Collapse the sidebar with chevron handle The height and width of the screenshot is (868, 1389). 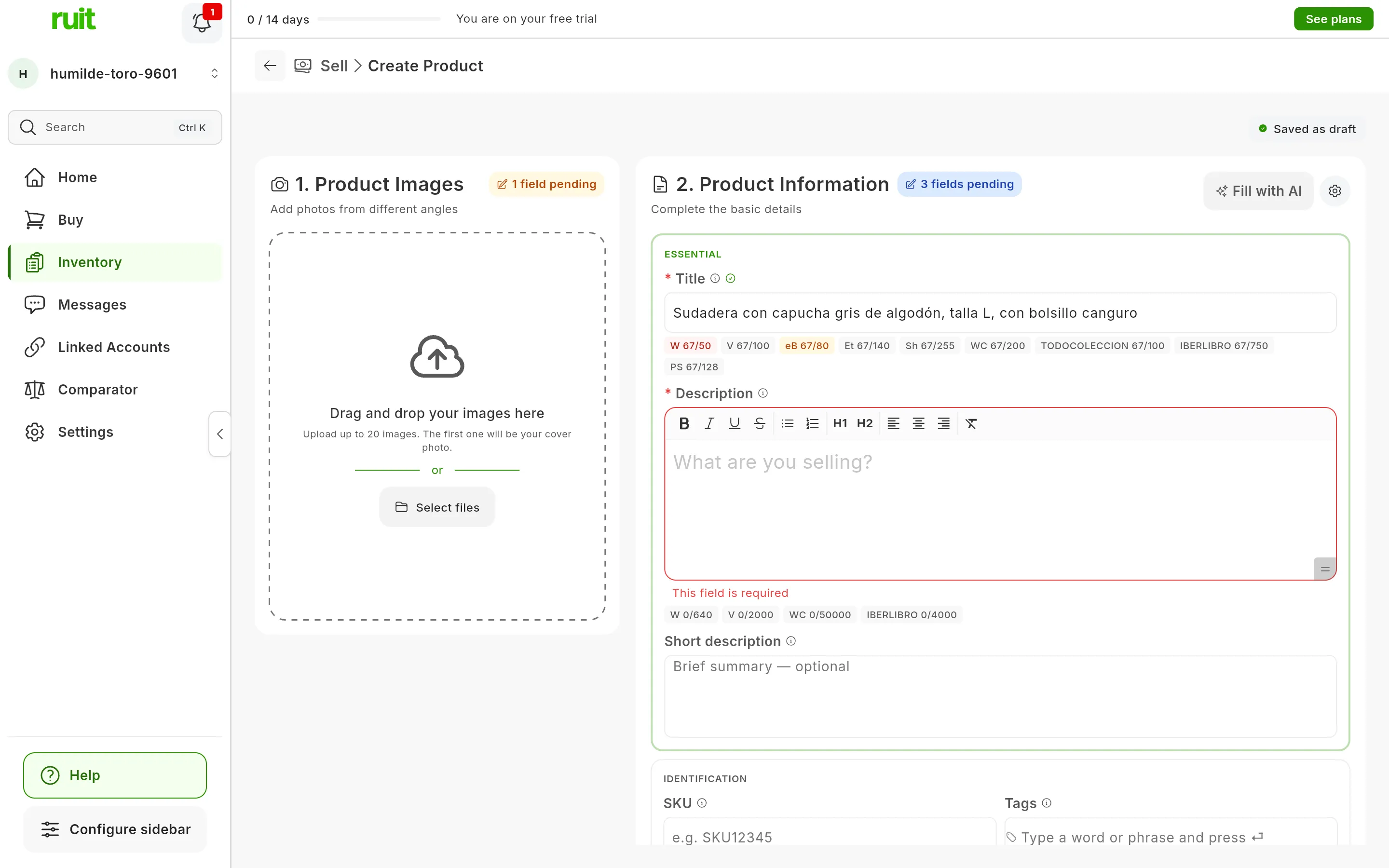pyautogui.click(x=220, y=434)
